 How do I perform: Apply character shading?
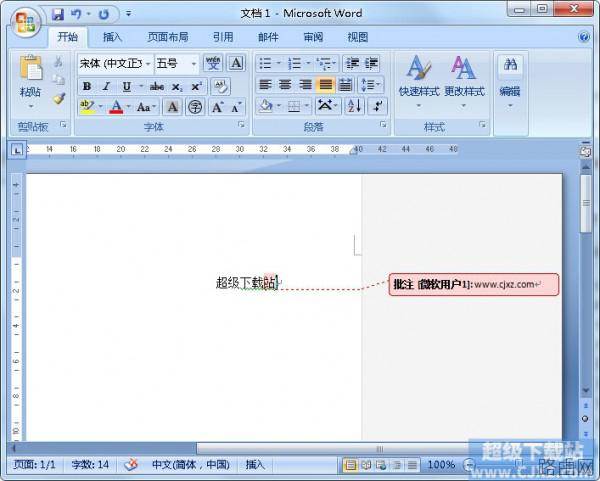173,107
